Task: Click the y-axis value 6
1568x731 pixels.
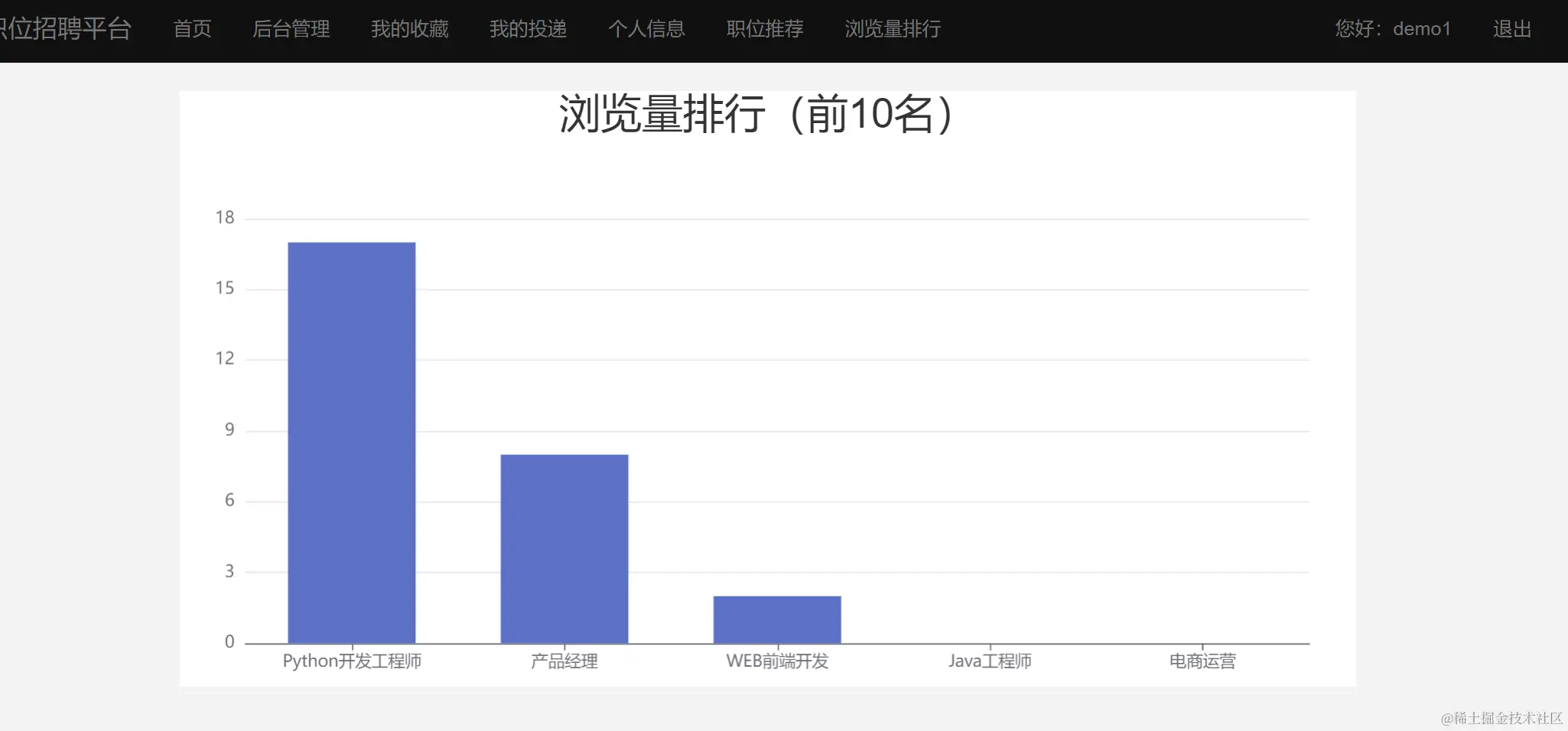Action: [x=229, y=500]
